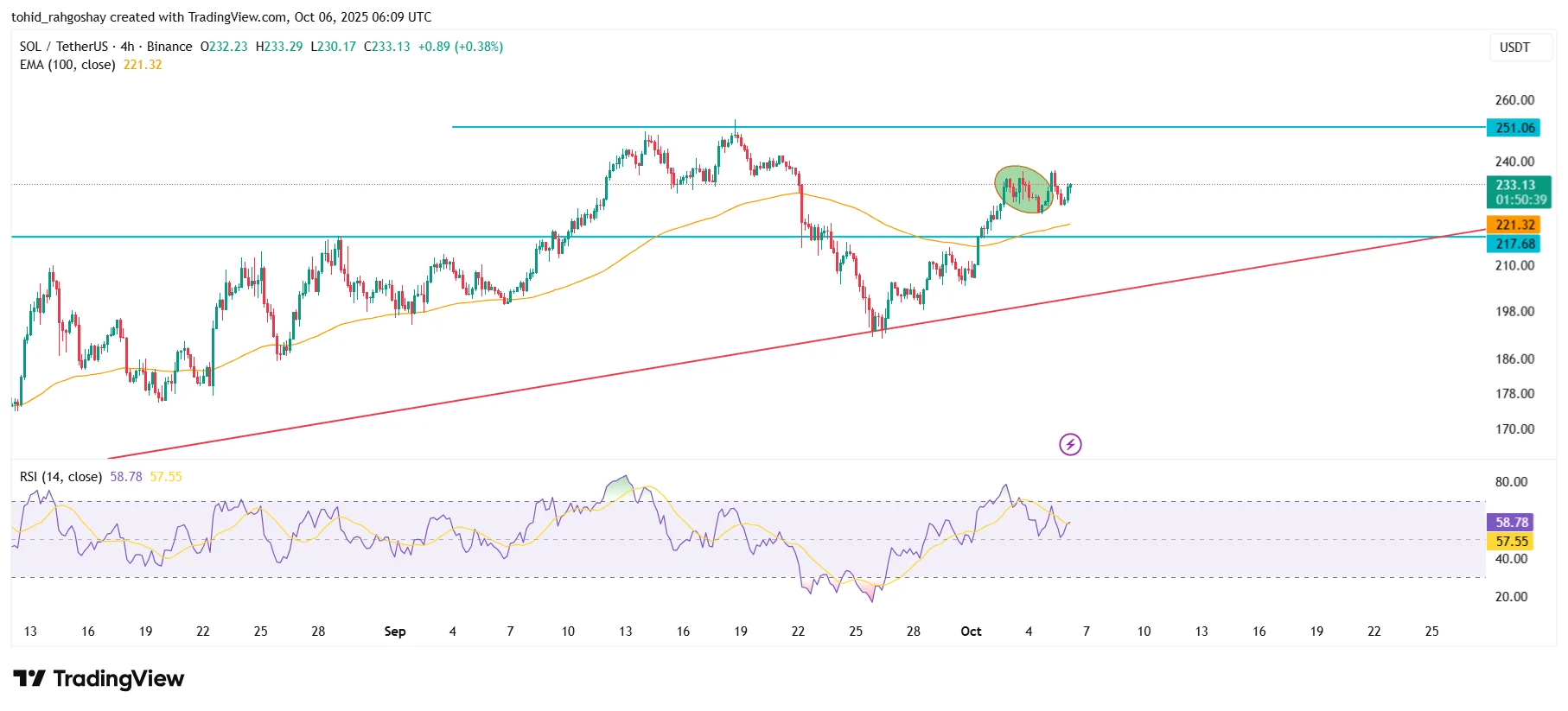
Task: Click the TradingView logo at bottom left
Action: click(x=99, y=679)
